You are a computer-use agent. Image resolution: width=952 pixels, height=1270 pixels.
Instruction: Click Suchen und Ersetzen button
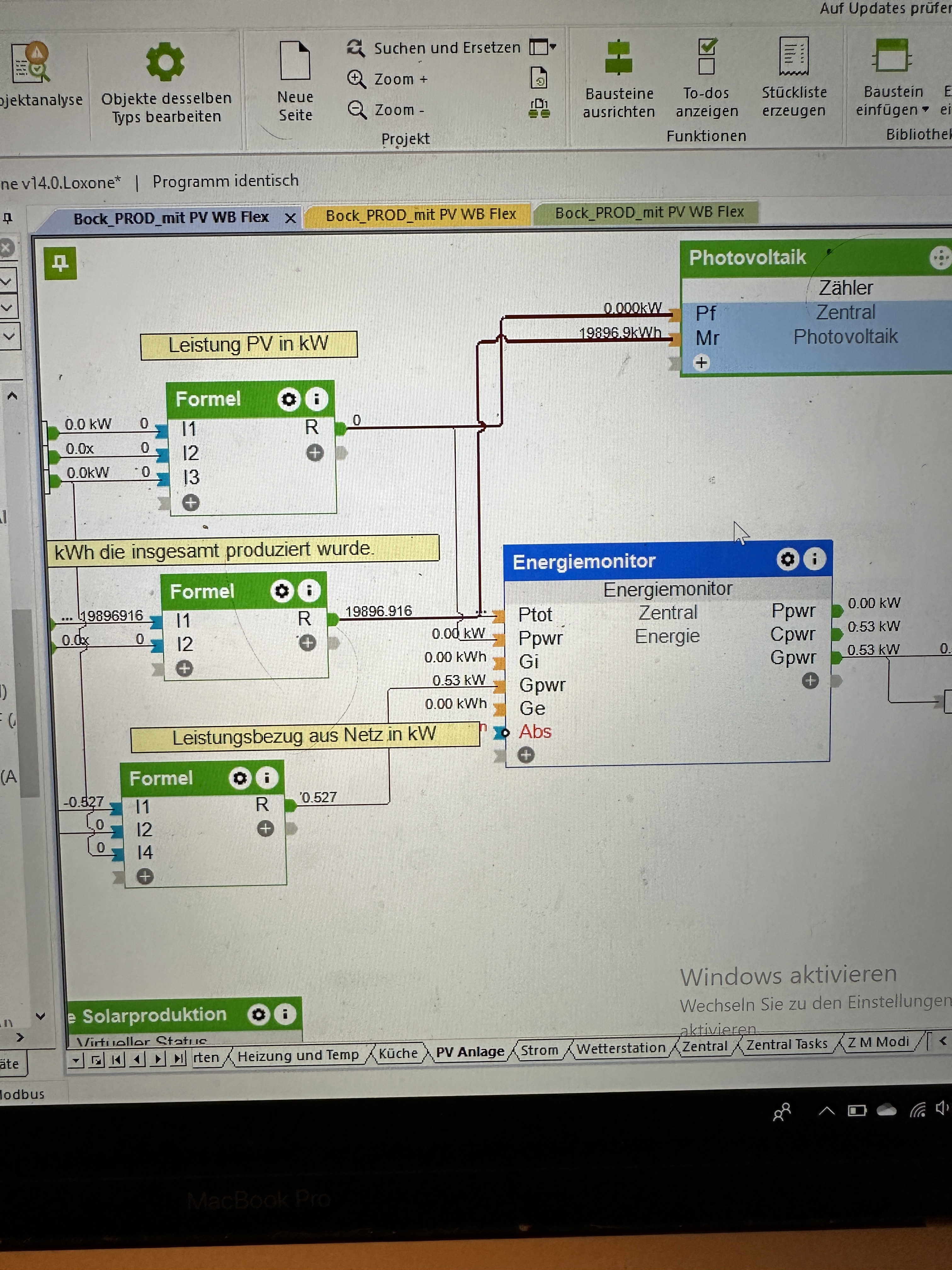(435, 48)
